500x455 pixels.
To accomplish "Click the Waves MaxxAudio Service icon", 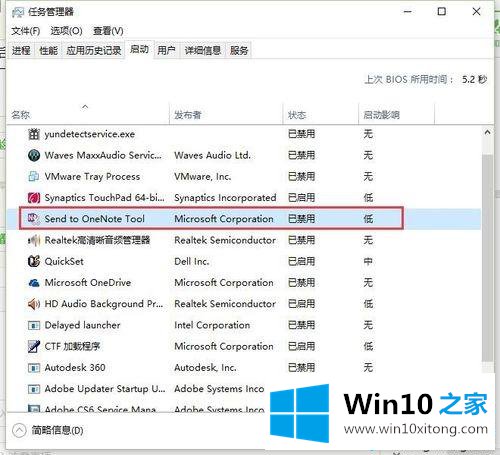I will pos(34,155).
